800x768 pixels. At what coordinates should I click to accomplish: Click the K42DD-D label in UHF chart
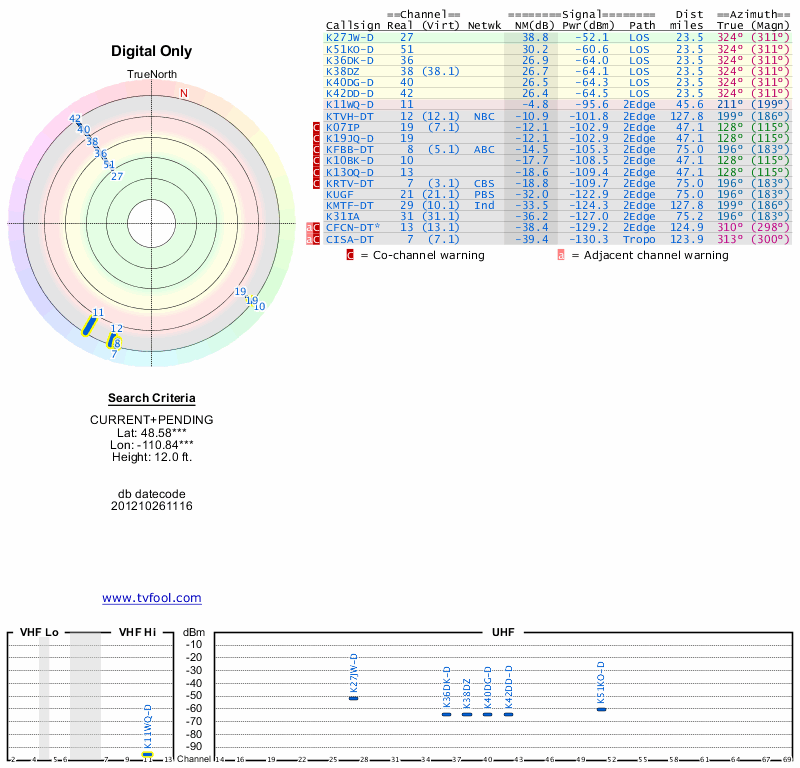coord(508,687)
